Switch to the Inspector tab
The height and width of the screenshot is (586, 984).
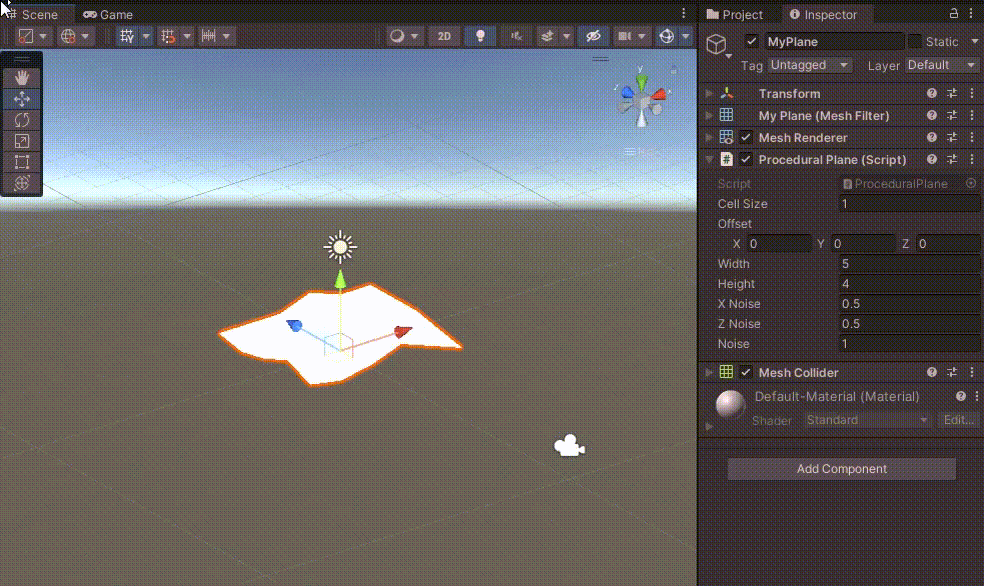coord(823,14)
